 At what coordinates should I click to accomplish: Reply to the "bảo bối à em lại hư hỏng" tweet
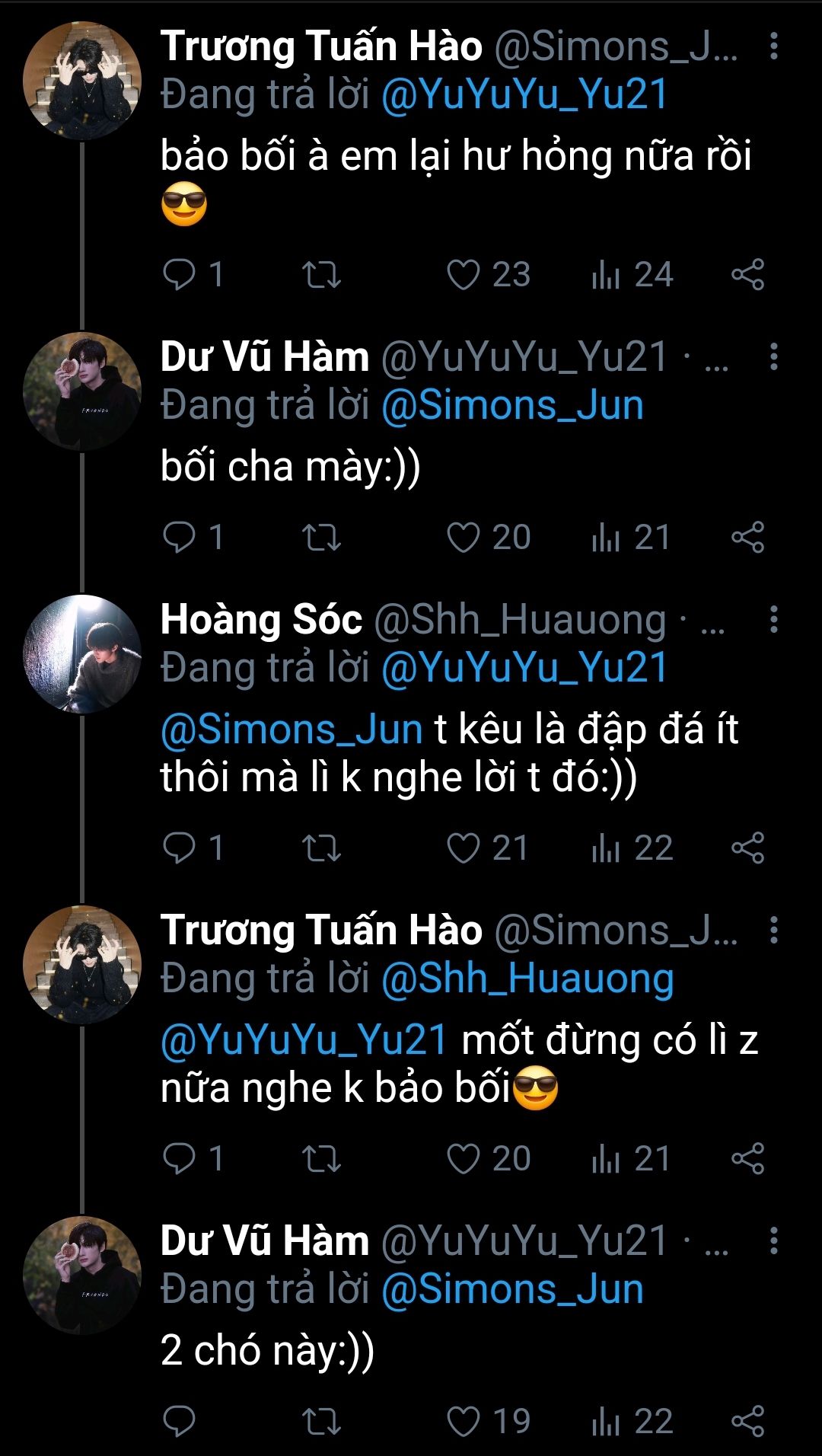[180, 275]
